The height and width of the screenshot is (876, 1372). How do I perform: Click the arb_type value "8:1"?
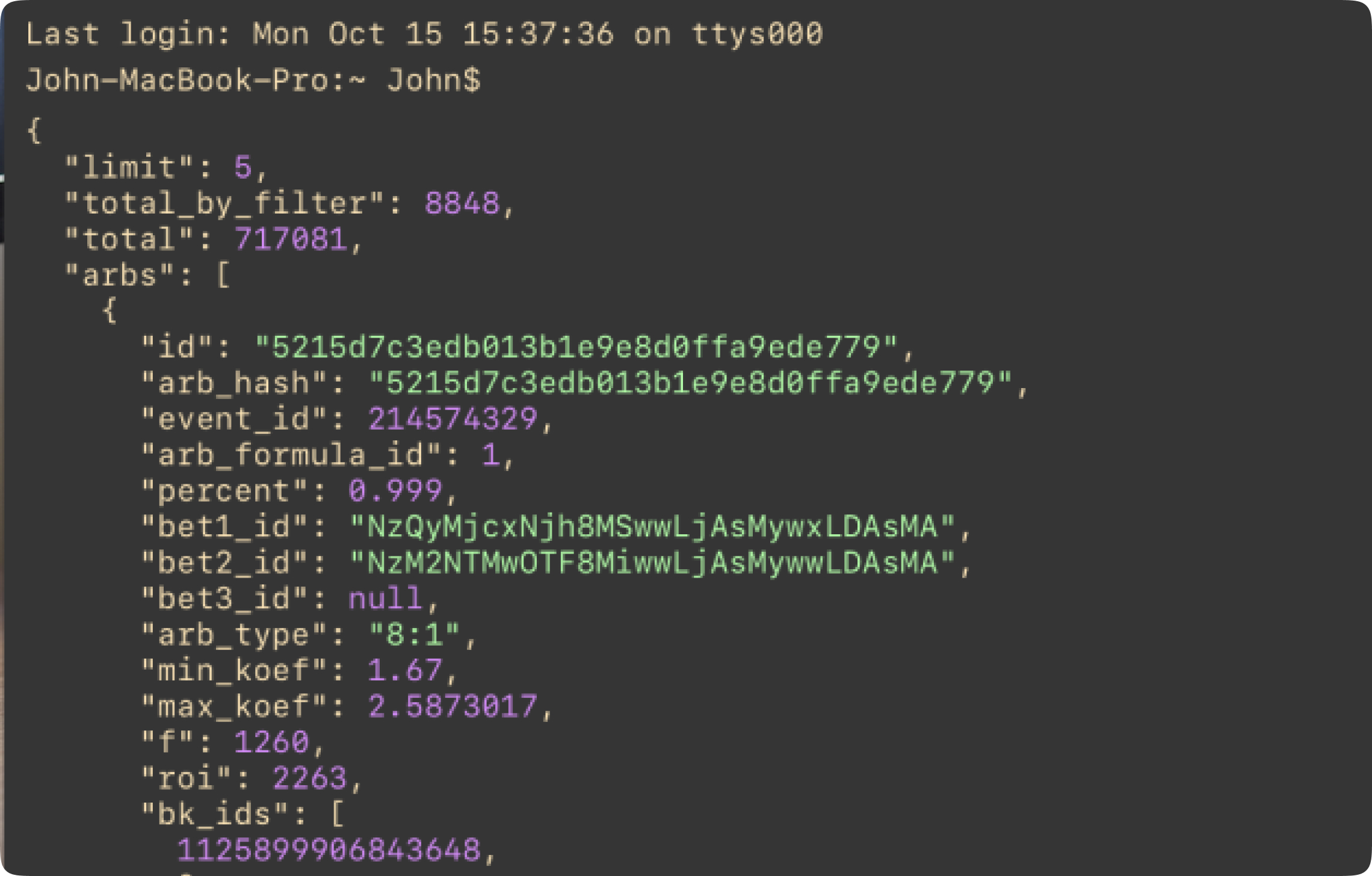(414, 635)
